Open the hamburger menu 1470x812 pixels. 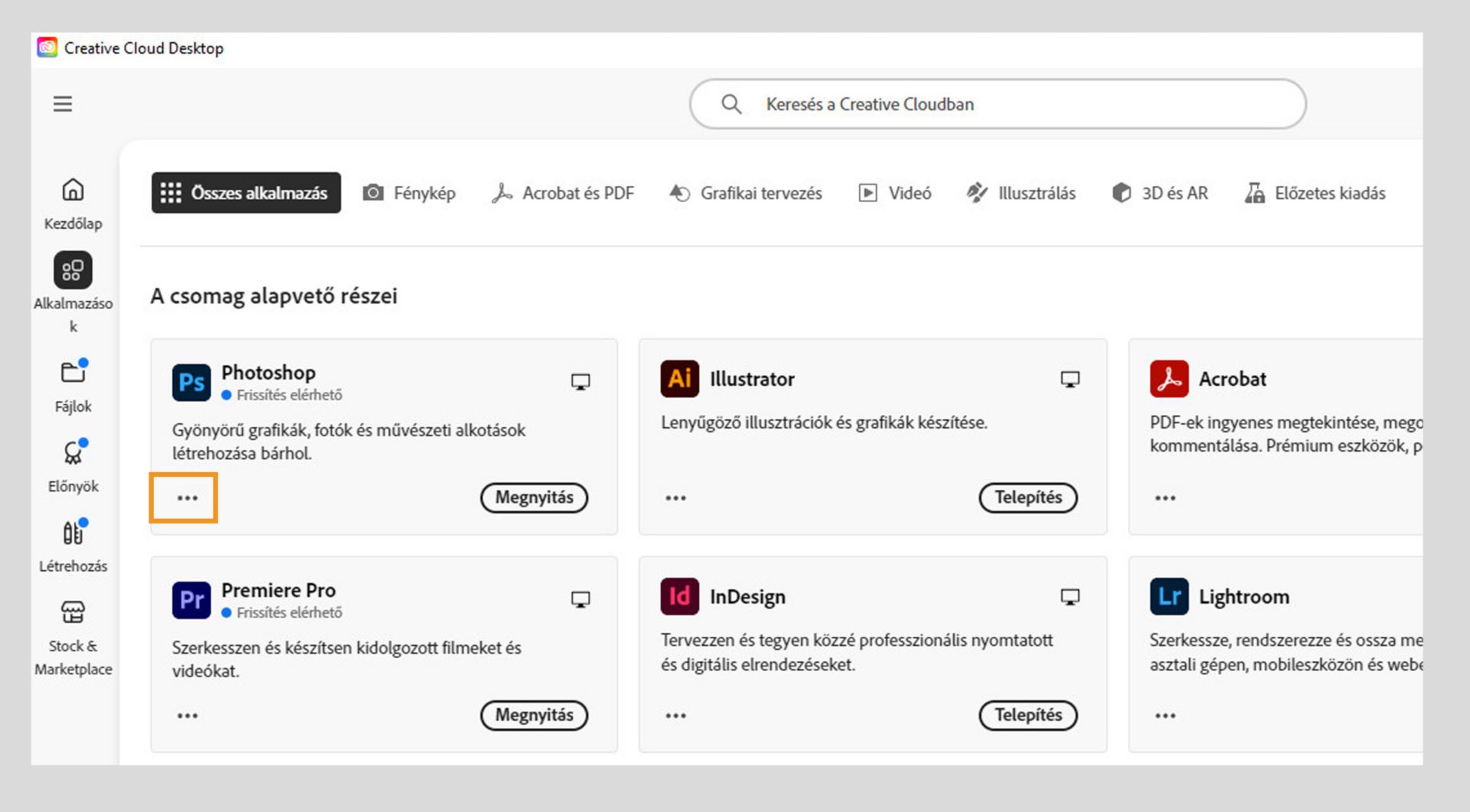point(63,104)
